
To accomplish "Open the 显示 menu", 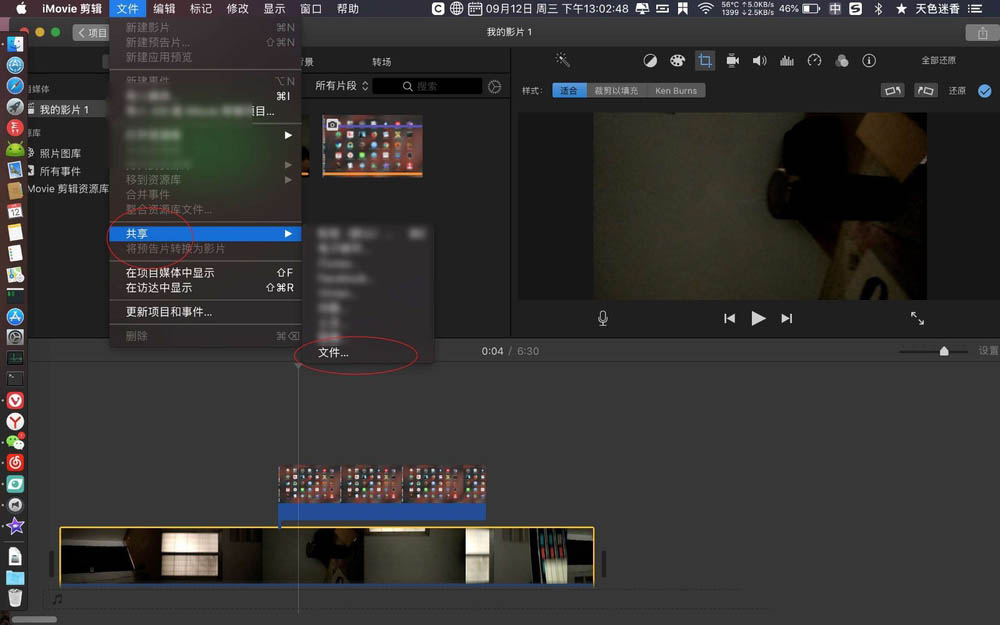I will pyautogui.click(x=274, y=8).
